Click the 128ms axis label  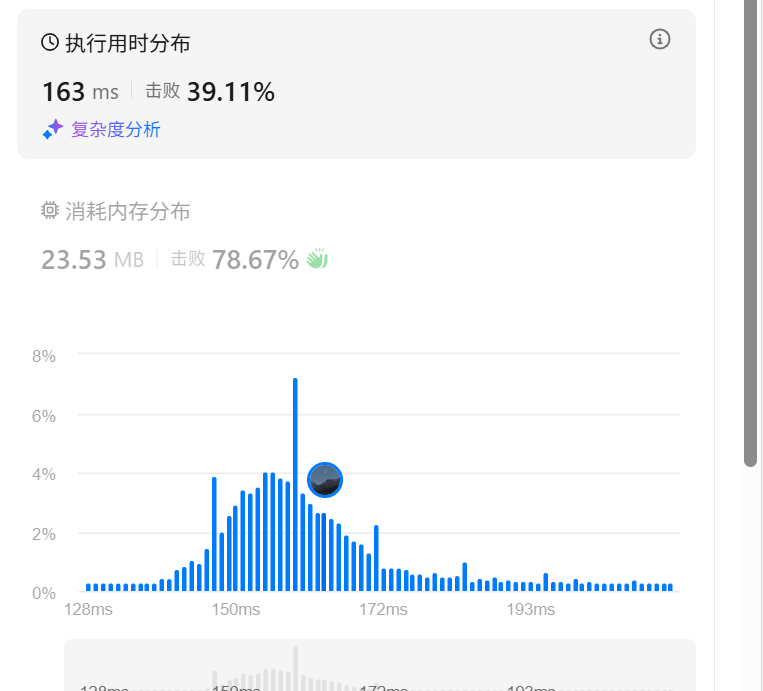pyautogui.click(x=89, y=609)
